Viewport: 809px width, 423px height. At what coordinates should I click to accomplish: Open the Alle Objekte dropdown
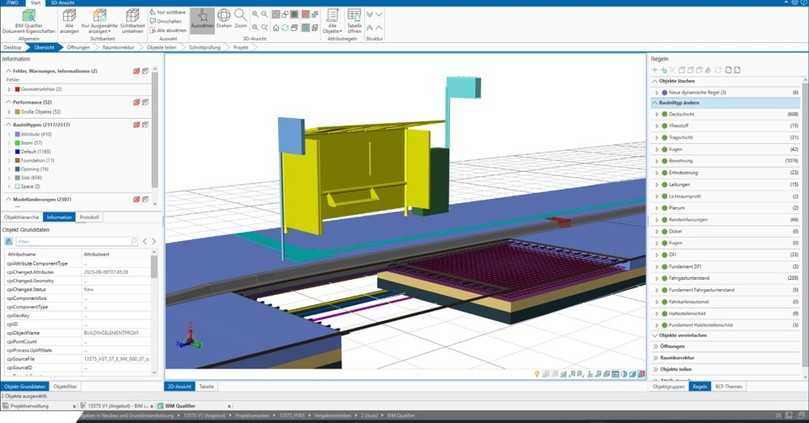pos(331,20)
